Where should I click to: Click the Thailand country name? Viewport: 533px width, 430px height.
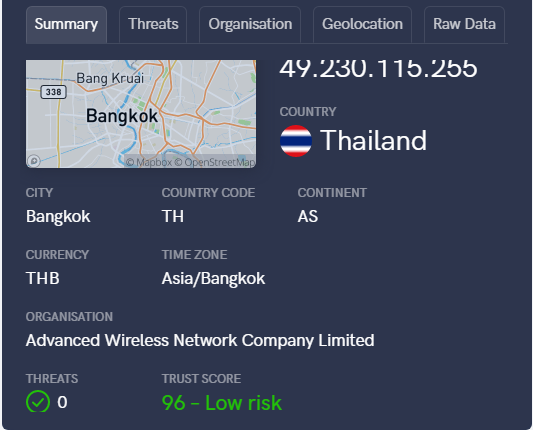point(373,140)
